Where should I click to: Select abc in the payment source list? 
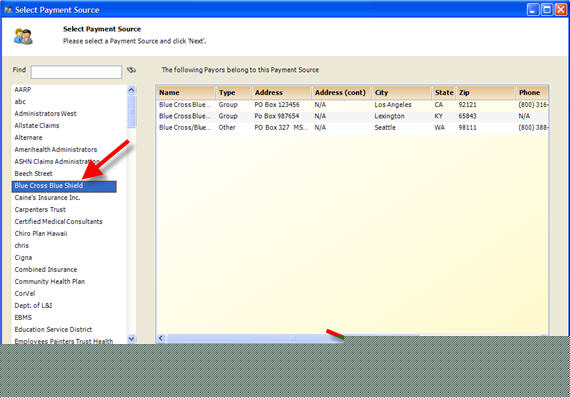(x=20, y=101)
